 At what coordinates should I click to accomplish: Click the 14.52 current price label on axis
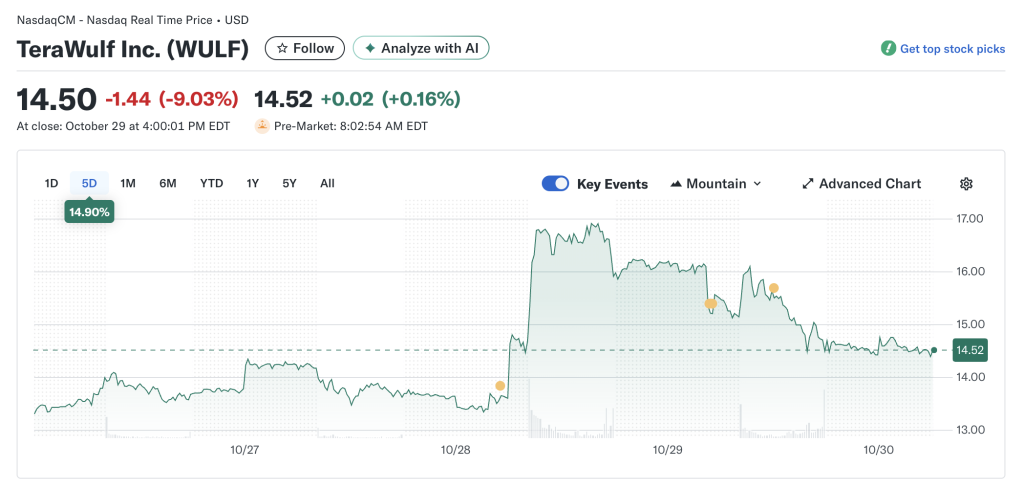pyautogui.click(x=968, y=350)
